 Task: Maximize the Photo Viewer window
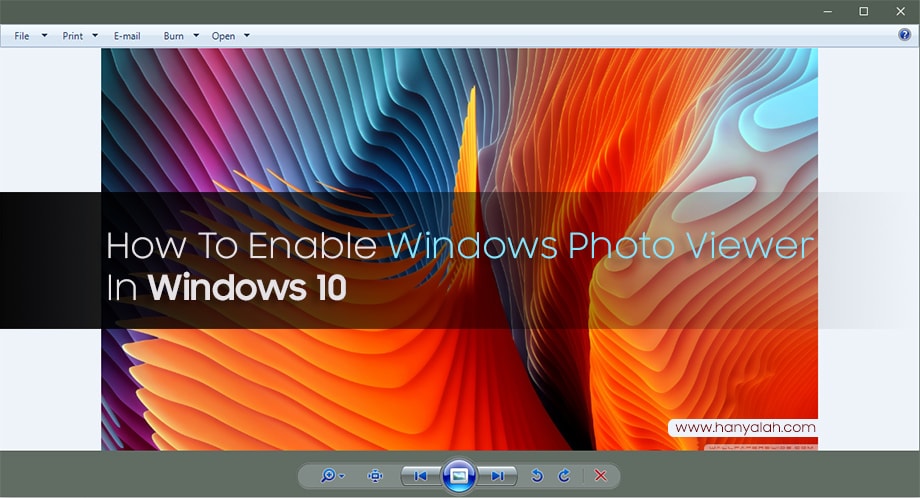(x=864, y=11)
